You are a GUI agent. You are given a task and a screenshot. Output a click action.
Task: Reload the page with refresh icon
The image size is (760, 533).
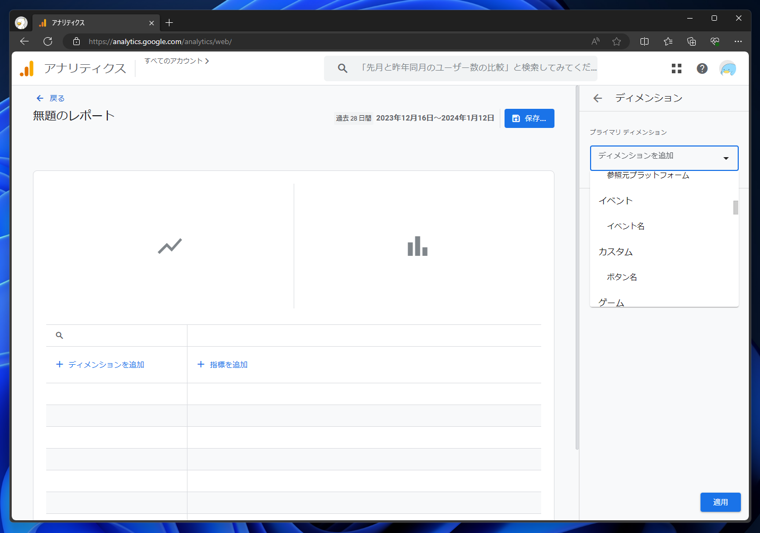48,42
